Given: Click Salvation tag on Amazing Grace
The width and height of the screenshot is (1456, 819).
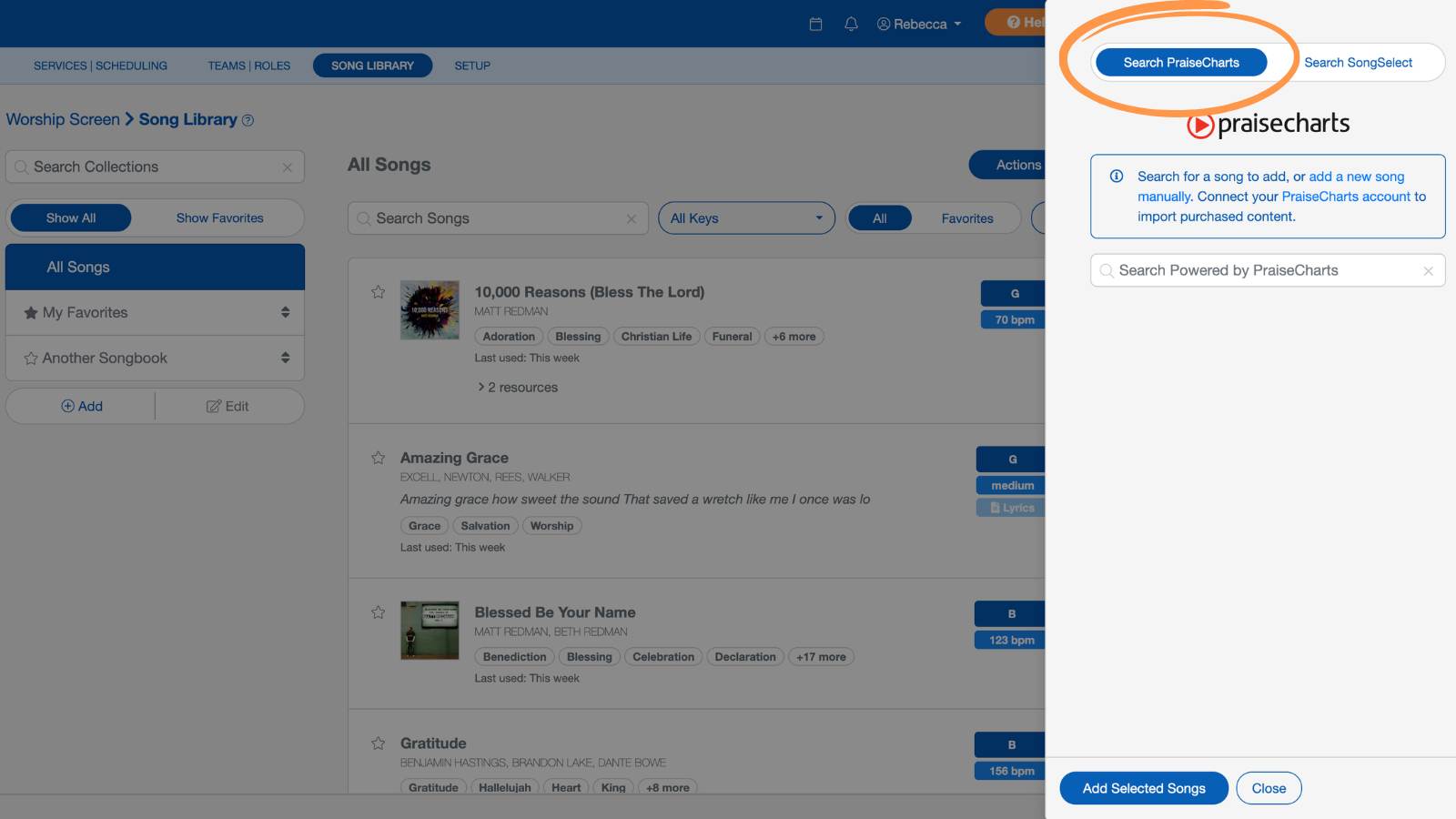Looking at the screenshot, I should [x=485, y=526].
